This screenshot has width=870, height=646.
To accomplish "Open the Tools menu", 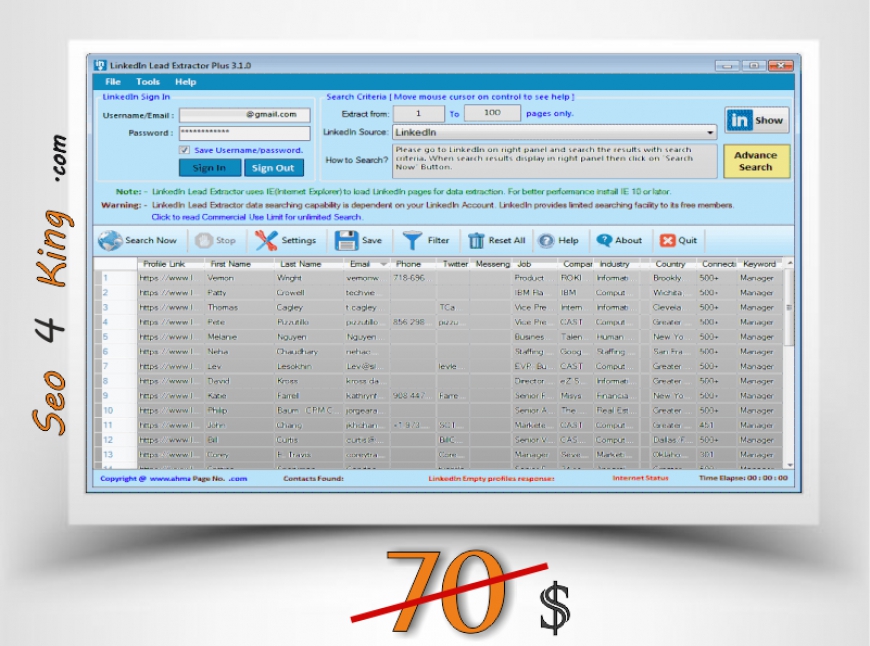I will pyautogui.click(x=148, y=82).
